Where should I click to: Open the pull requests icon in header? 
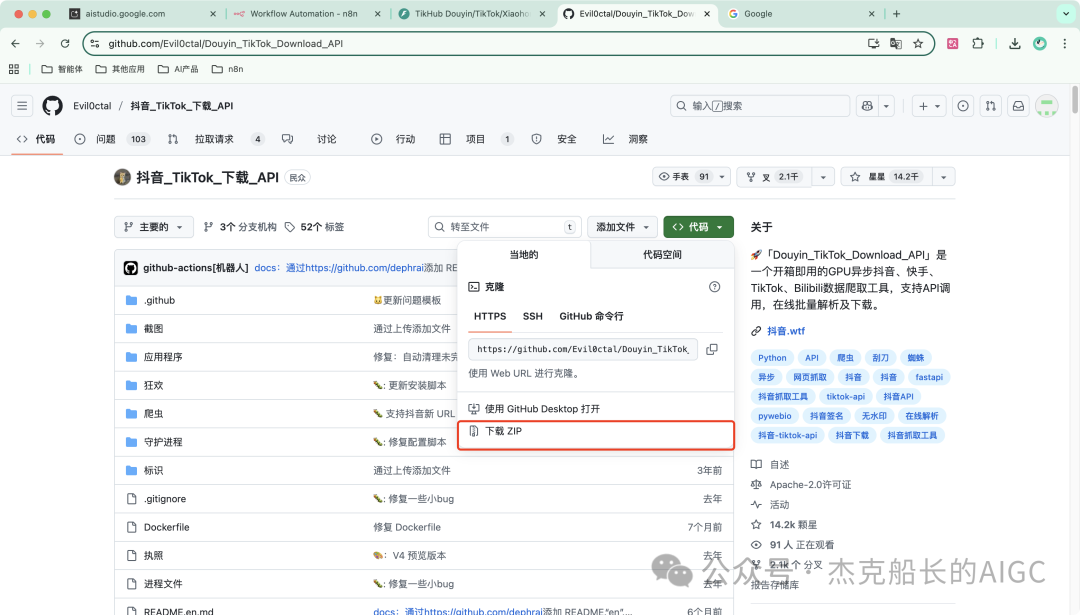click(x=990, y=106)
